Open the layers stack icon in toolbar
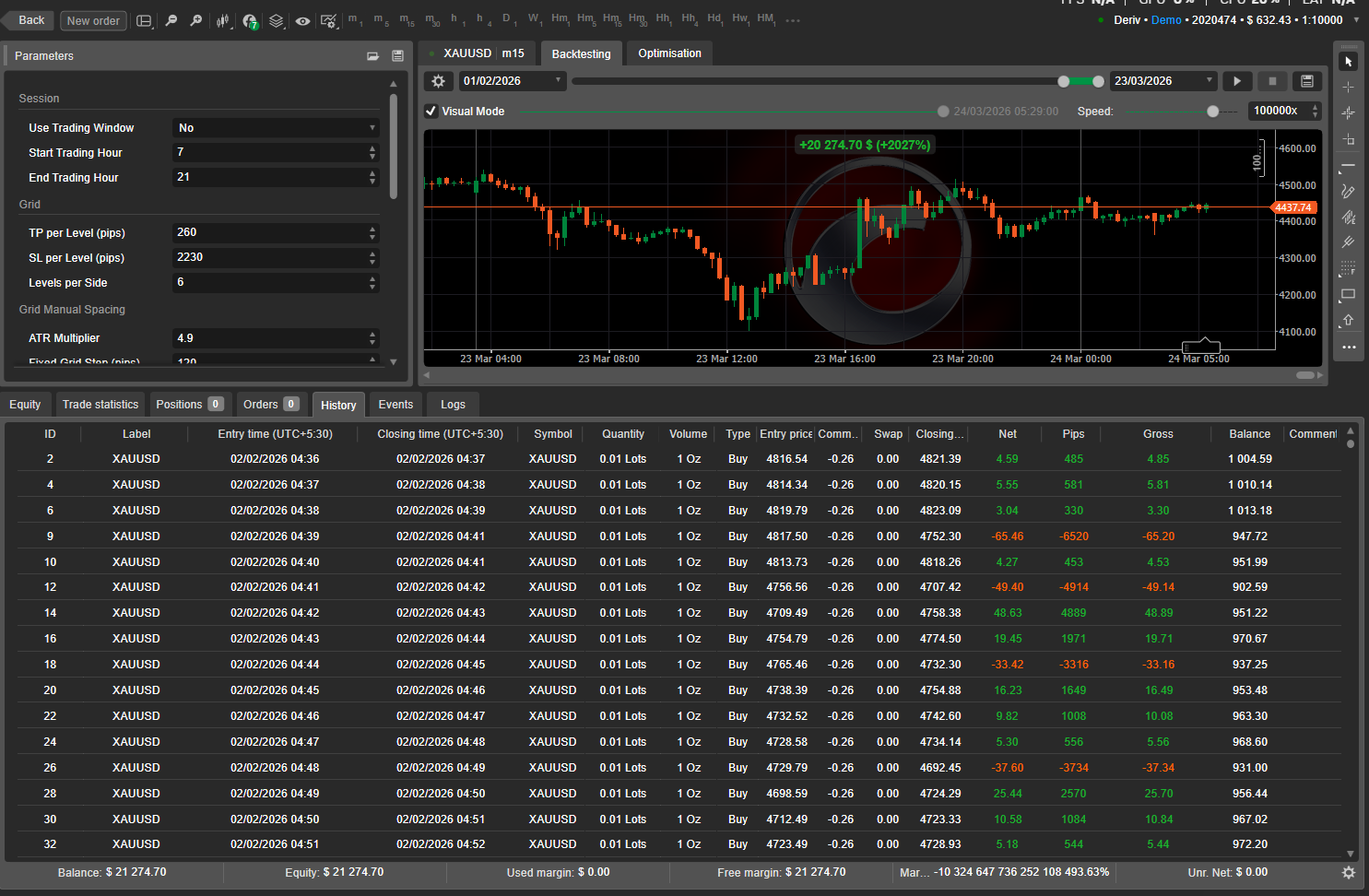This screenshot has height=896, width=1369. point(277,20)
